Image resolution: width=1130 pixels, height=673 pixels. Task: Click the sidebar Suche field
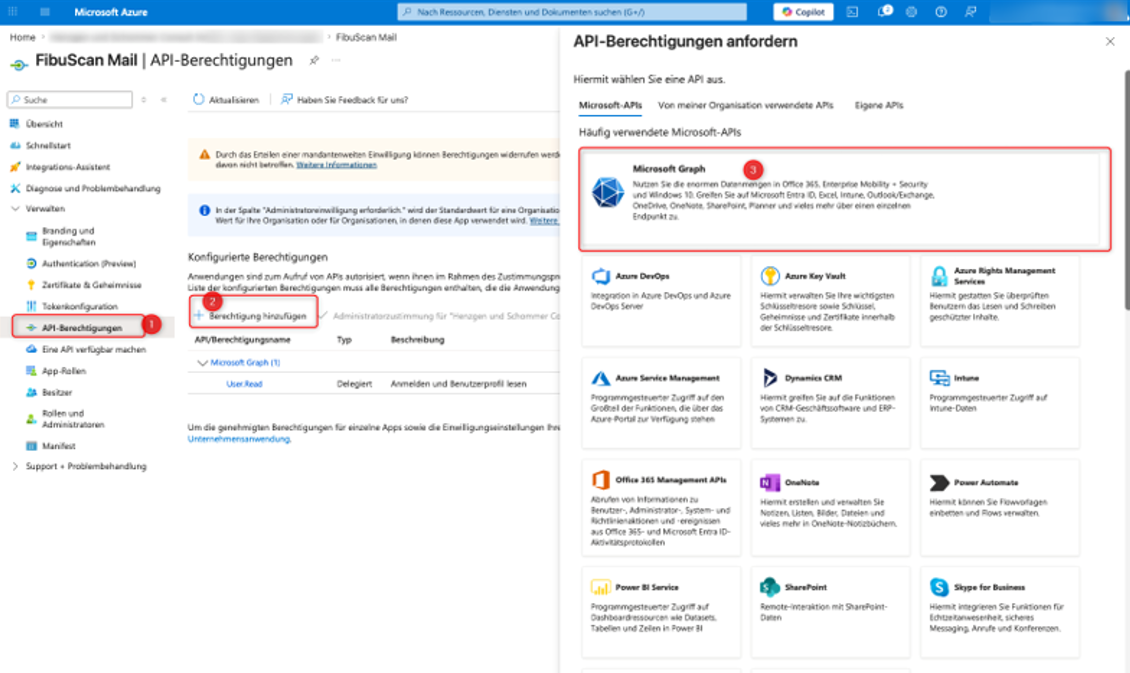point(70,99)
